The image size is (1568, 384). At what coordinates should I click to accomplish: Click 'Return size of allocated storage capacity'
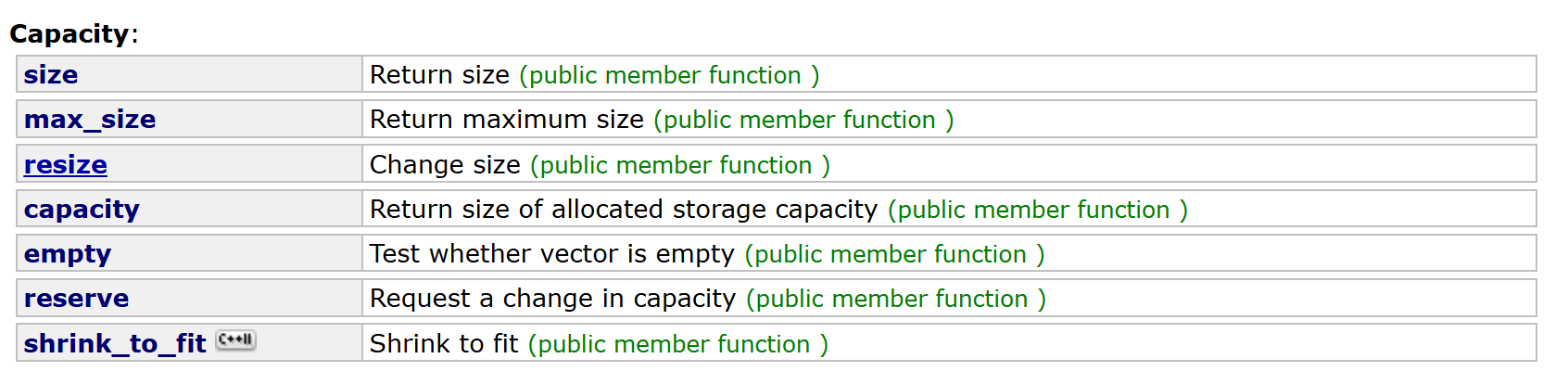[624, 210]
